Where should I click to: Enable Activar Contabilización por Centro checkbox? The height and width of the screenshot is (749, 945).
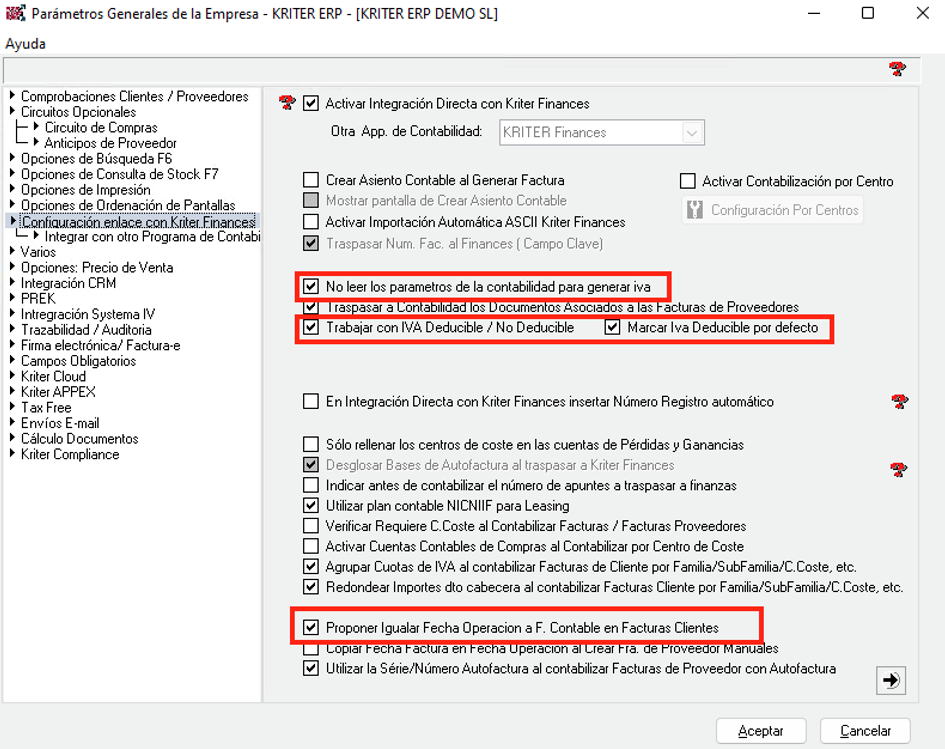(x=688, y=181)
